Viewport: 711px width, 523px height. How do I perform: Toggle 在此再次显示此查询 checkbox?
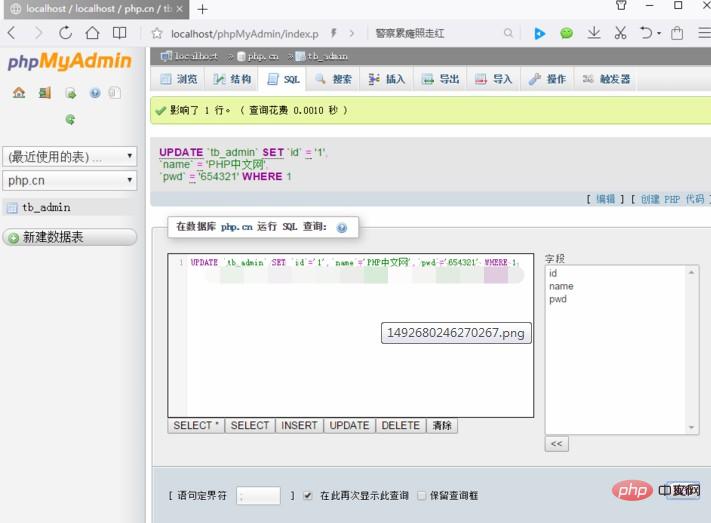[308, 495]
